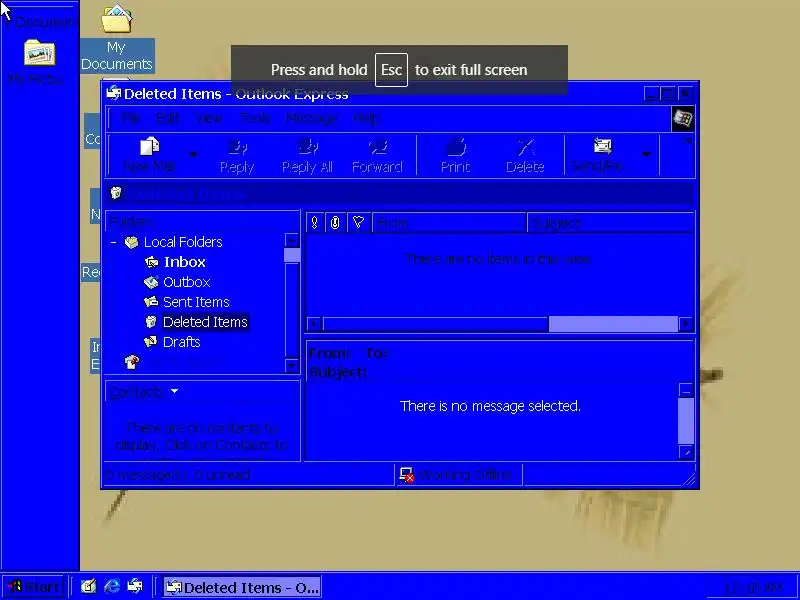Screen dimensions: 800x600
Task: Click the Reply toolbar icon
Action: (237, 147)
